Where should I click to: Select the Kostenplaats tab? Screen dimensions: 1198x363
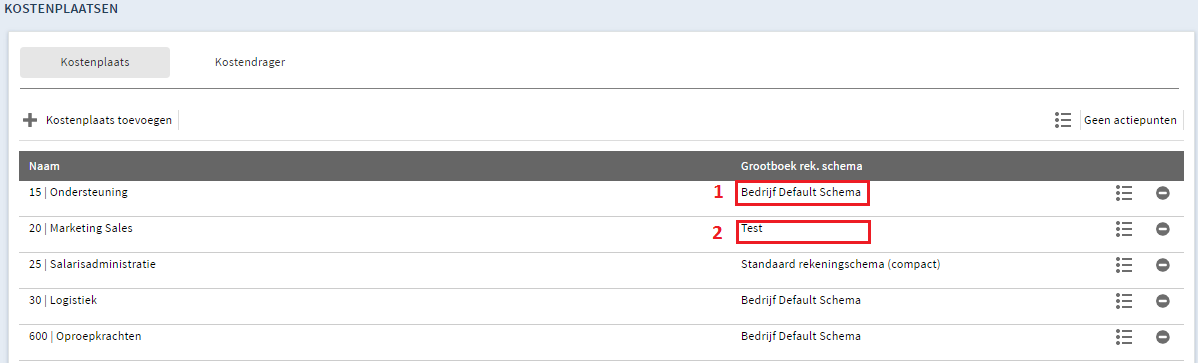point(95,63)
